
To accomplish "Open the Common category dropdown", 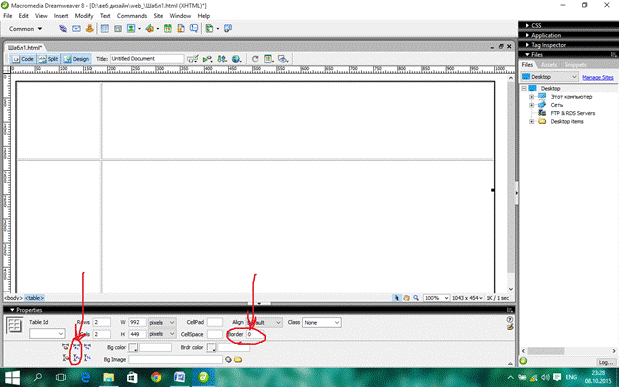I will coord(25,28).
